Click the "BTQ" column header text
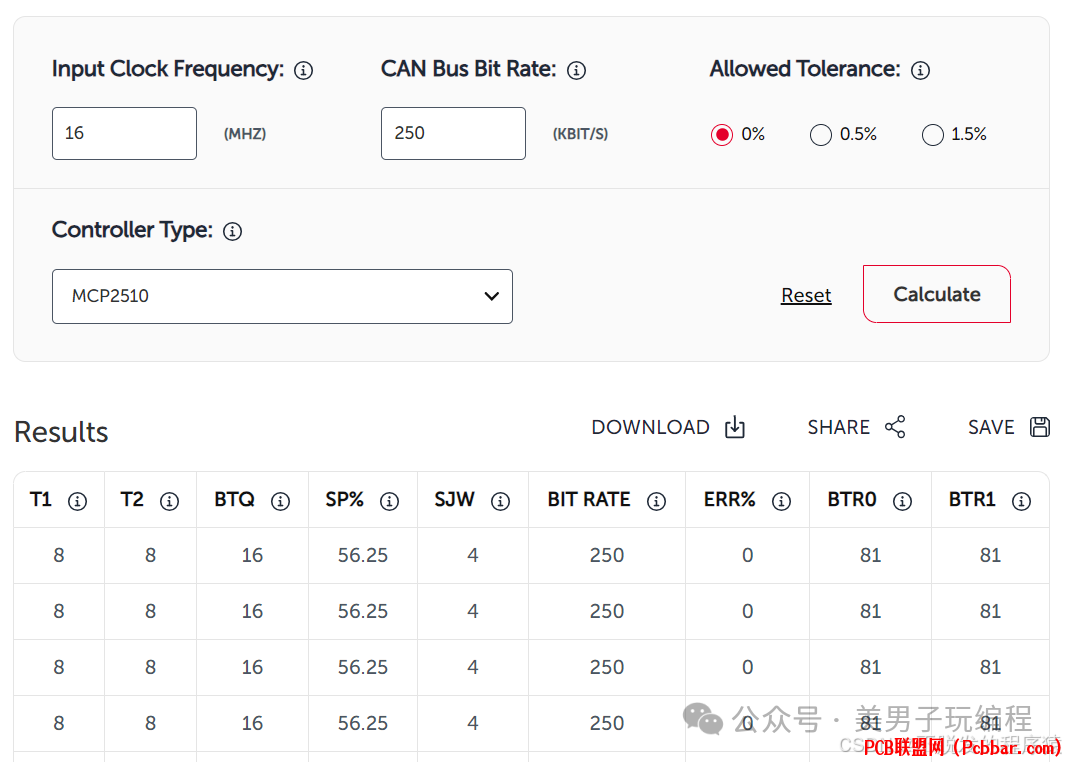This screenshot has width=1066, height=762. click(235, 500)
